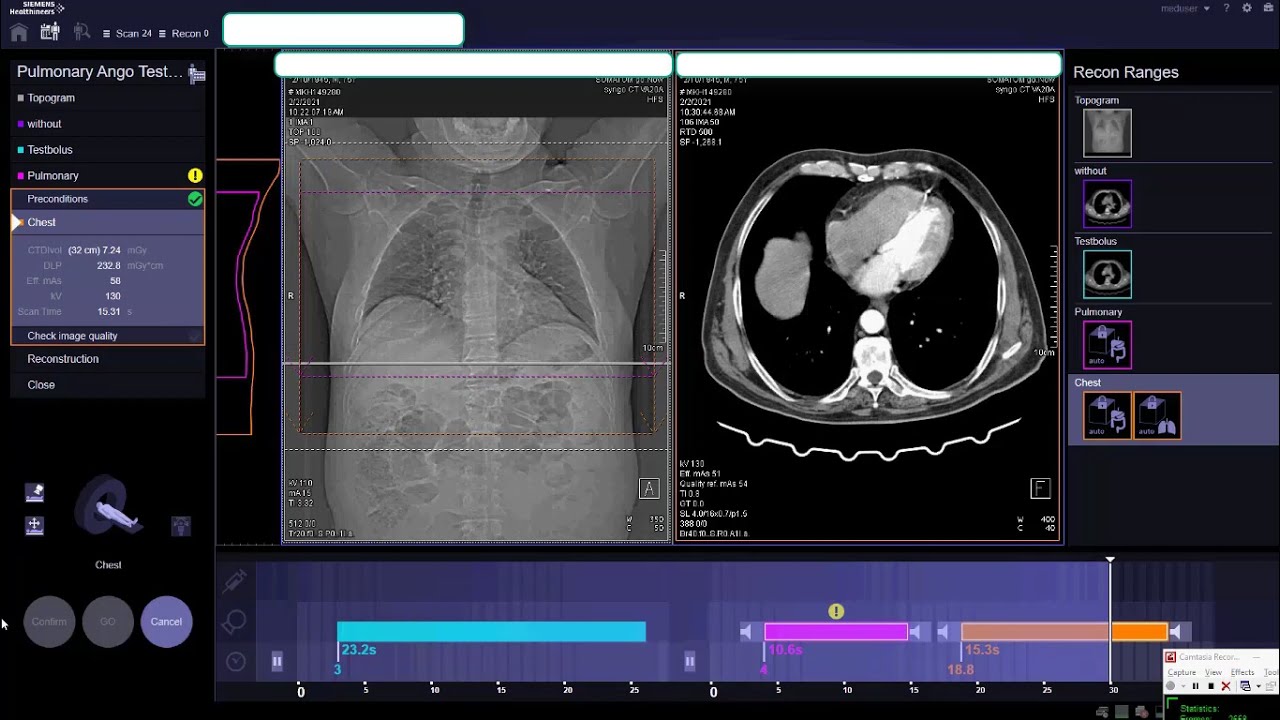Open the help question mark icon
This screenshot has height=720, width=1280.
(x=1226, y=8)
